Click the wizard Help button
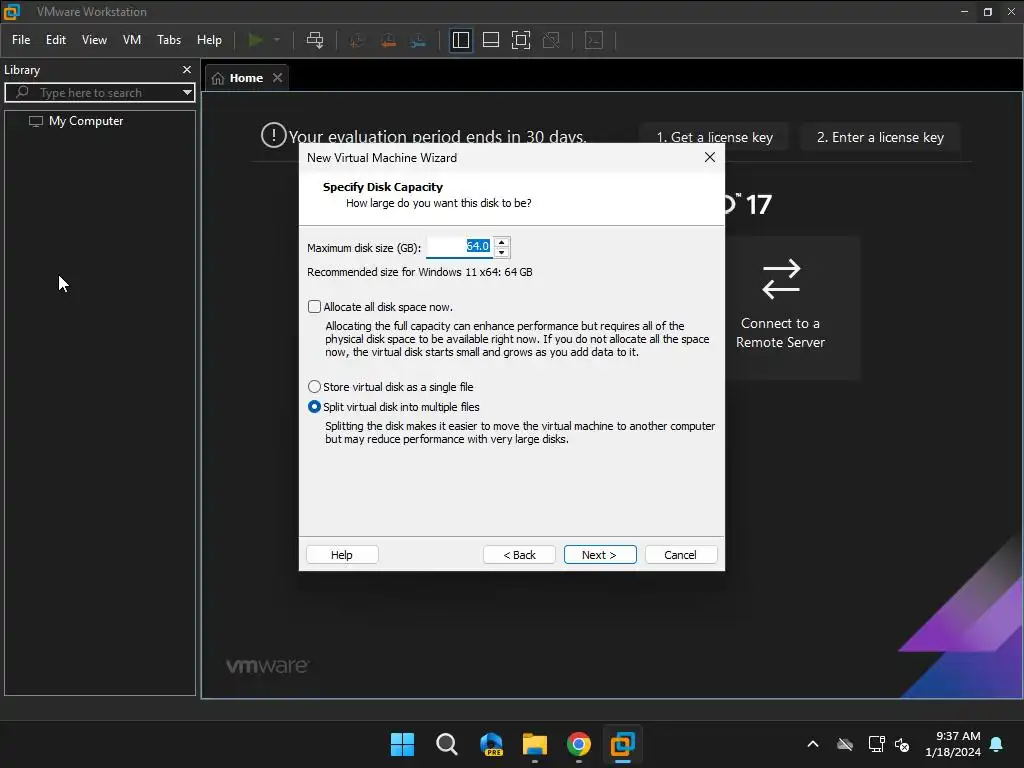 coord(342,554)
